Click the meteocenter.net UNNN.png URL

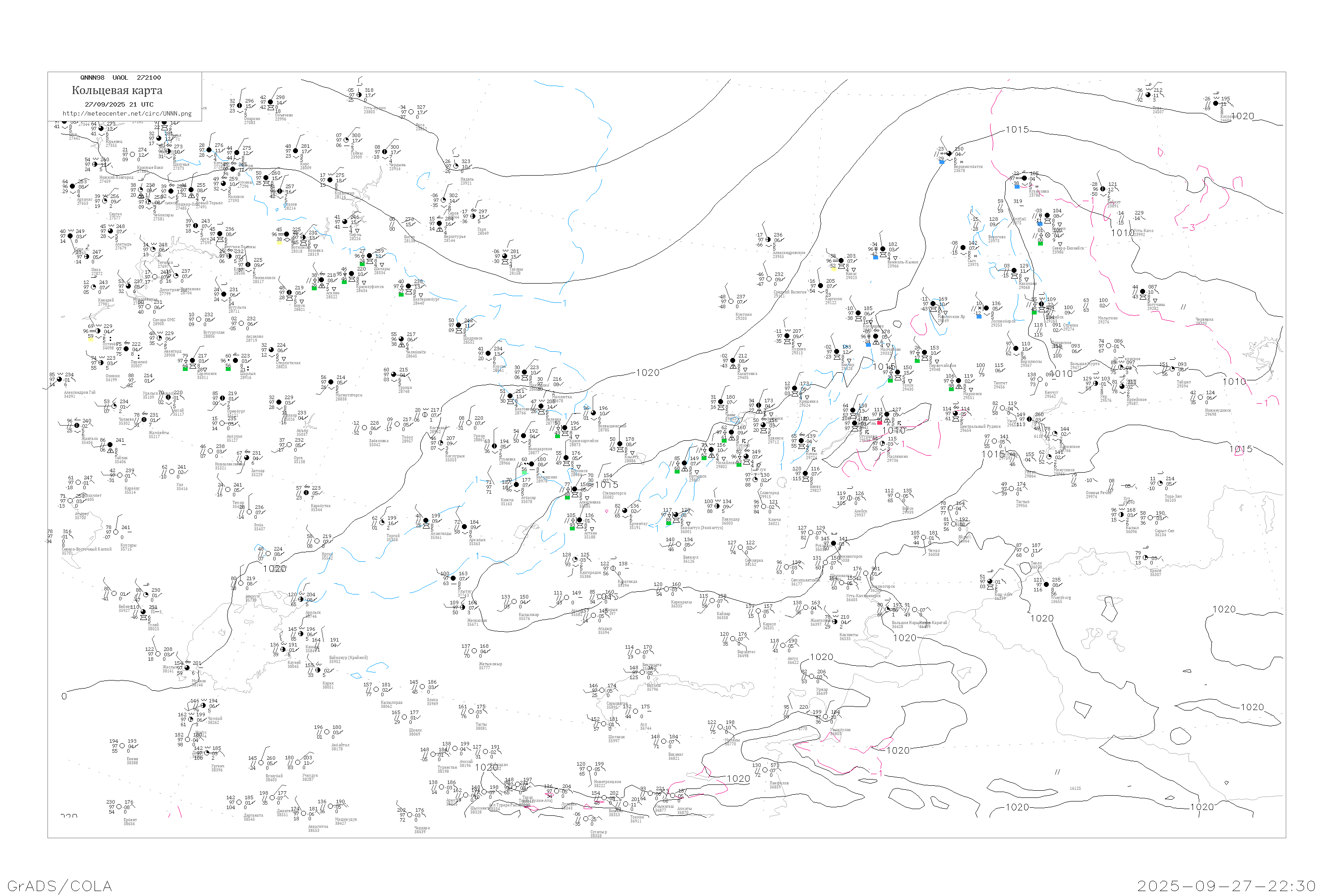(x=127, y=113)
